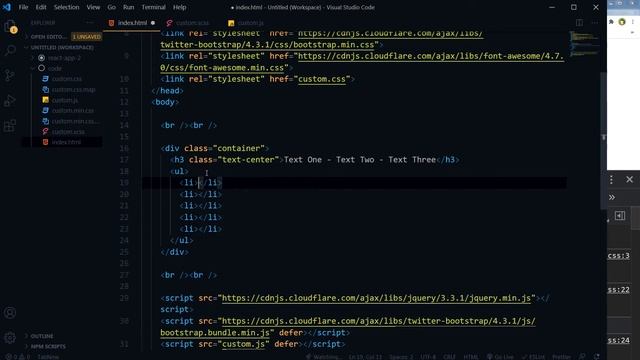The width and height of the screenshot is (640, 360).
Task: Click the code minimap preview
Action: (584, 43)
